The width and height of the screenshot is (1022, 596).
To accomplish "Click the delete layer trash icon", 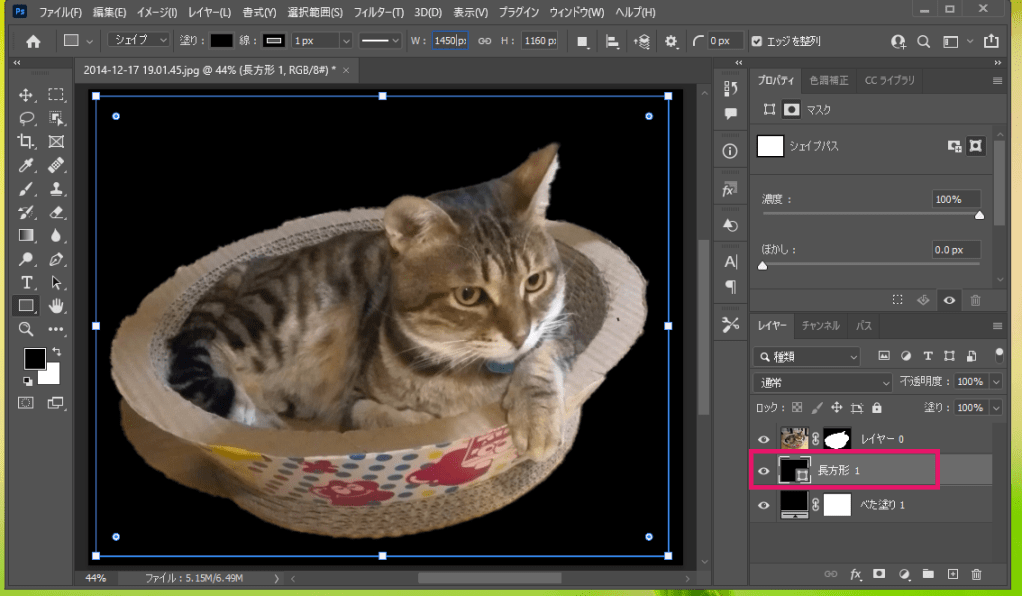I will coord(977,574).
